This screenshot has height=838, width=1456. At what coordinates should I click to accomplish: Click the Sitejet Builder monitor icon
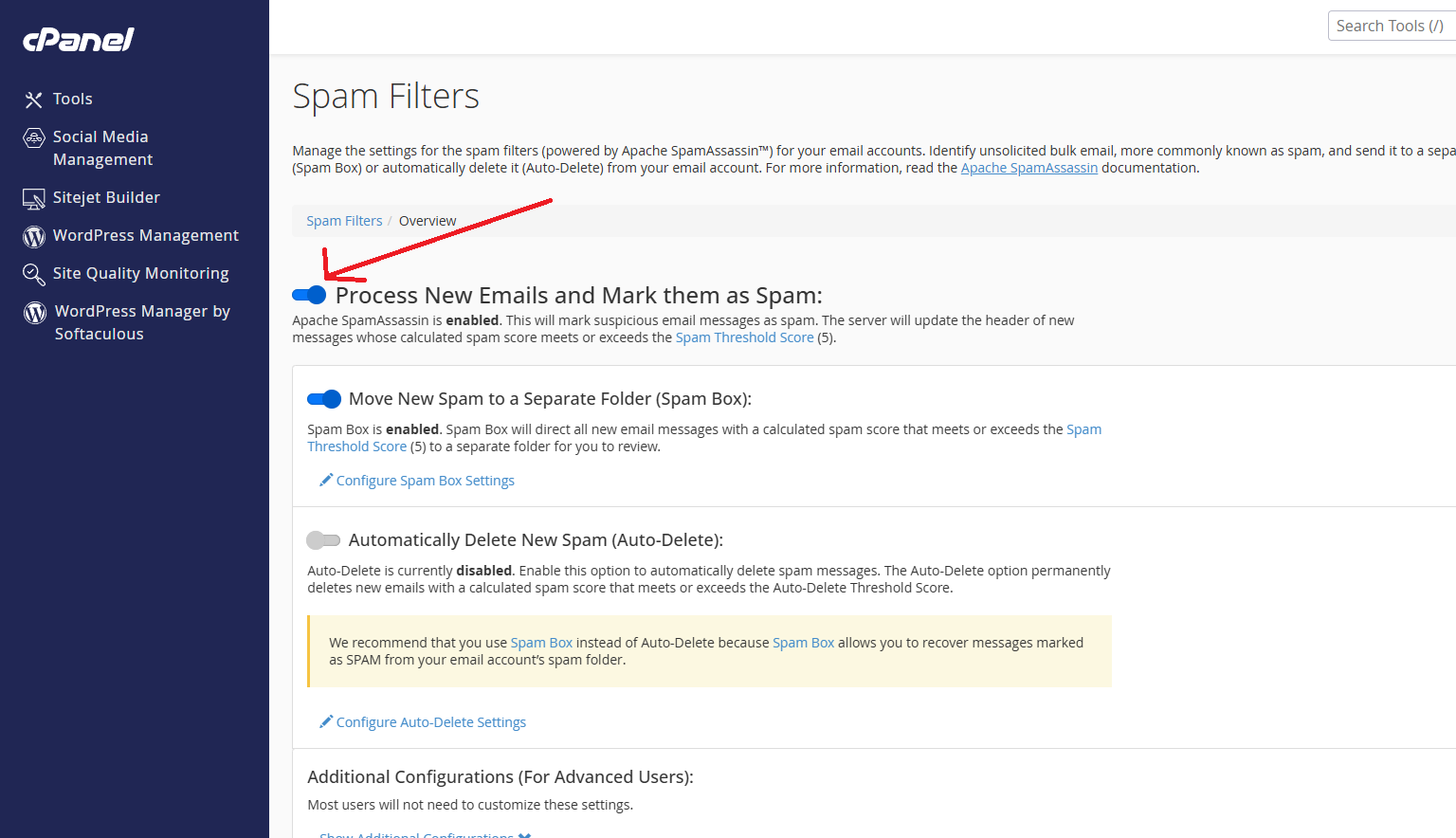[34, 199]
